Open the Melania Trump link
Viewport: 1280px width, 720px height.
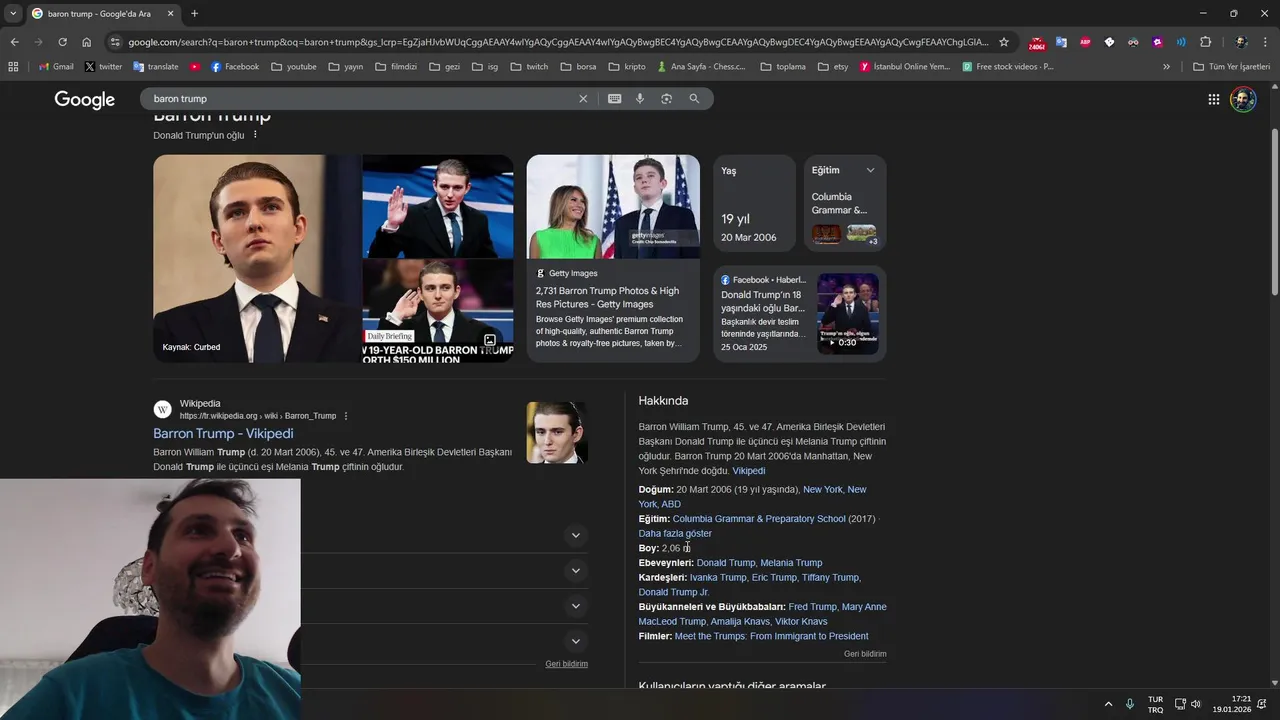791,563
